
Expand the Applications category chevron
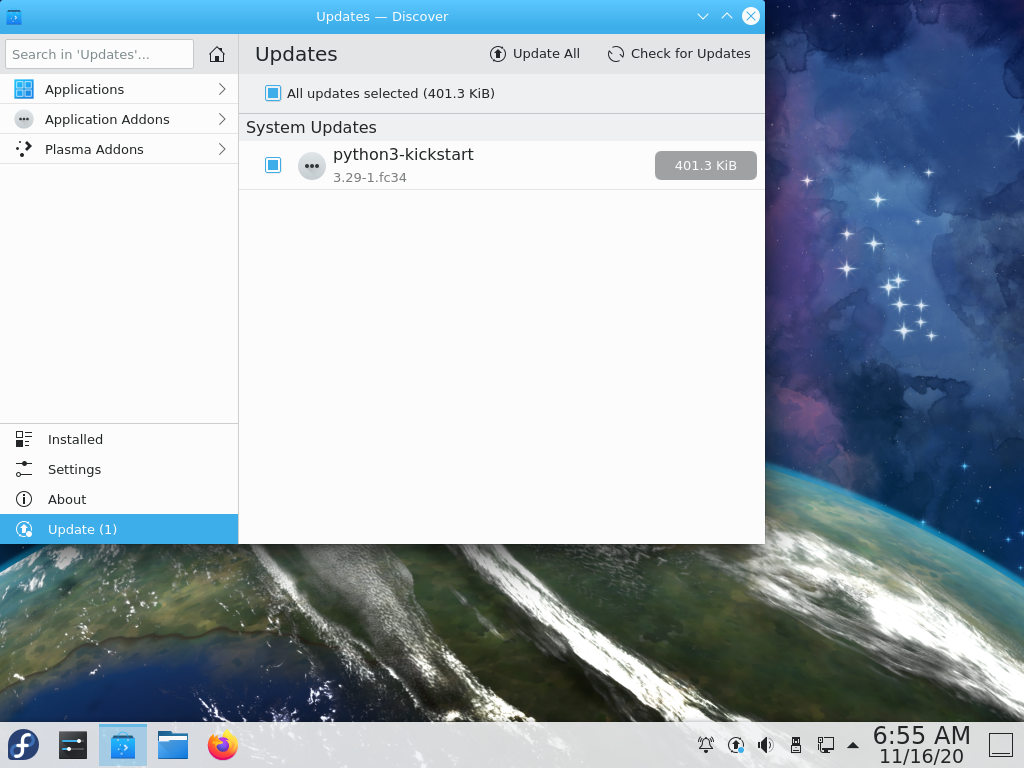pos(222,89)
